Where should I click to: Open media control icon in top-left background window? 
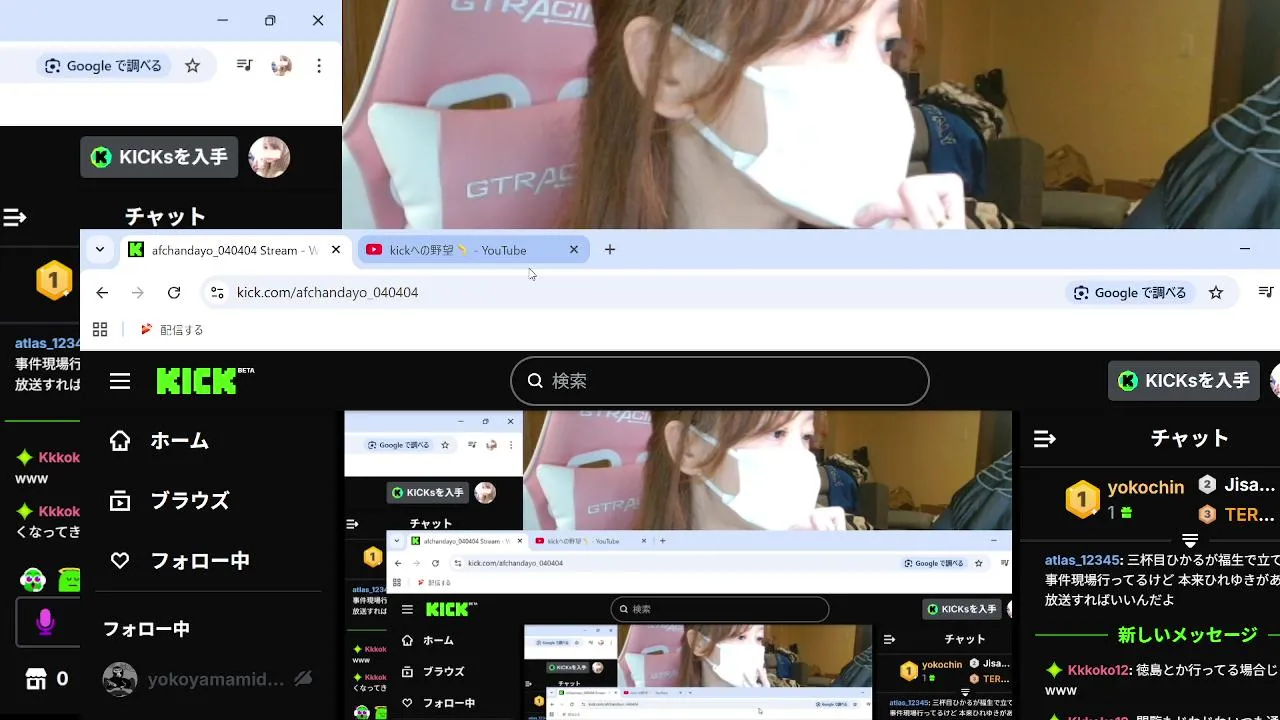[x=244, y=65]
